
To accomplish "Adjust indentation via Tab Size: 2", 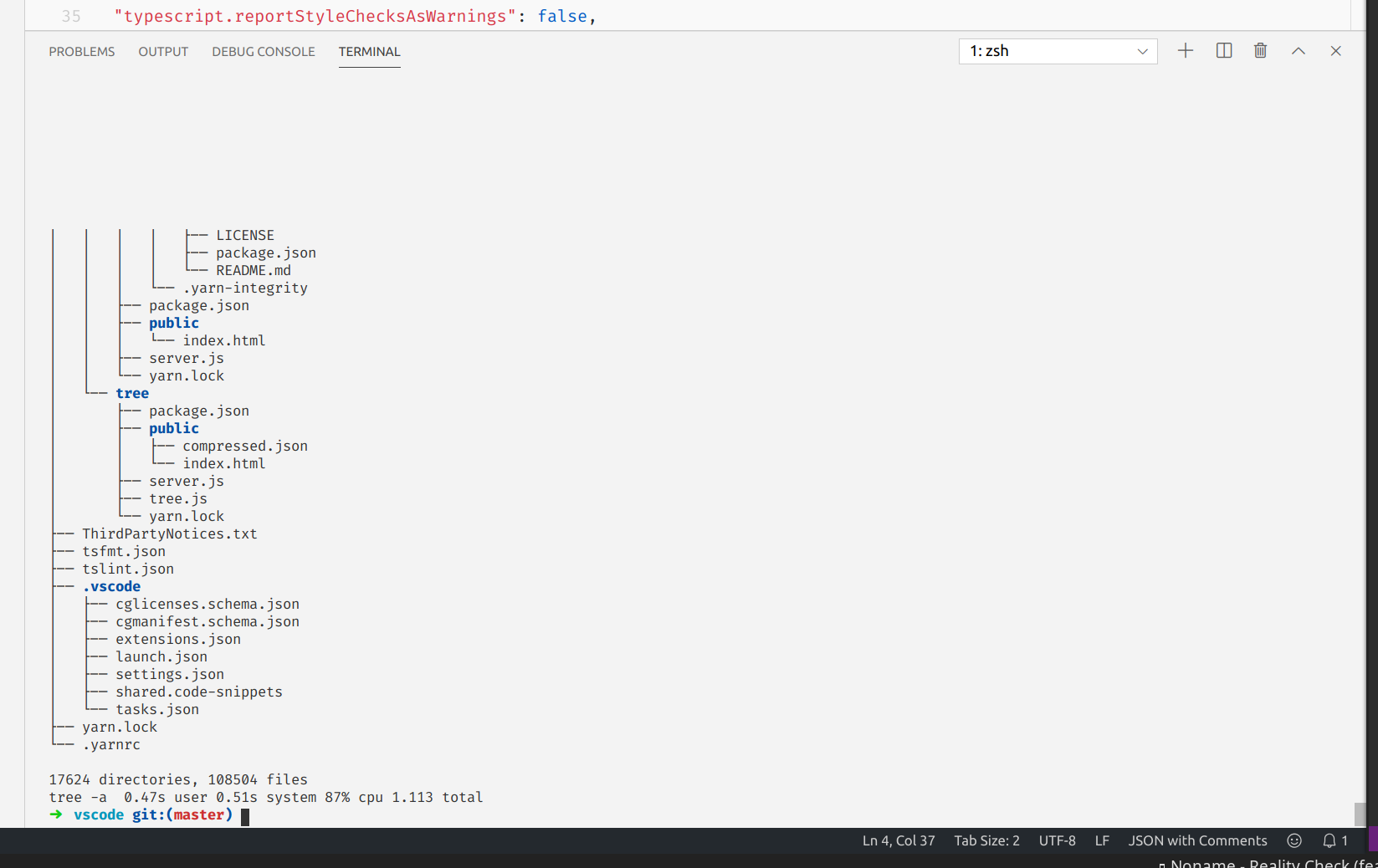I will click(986, 840).
